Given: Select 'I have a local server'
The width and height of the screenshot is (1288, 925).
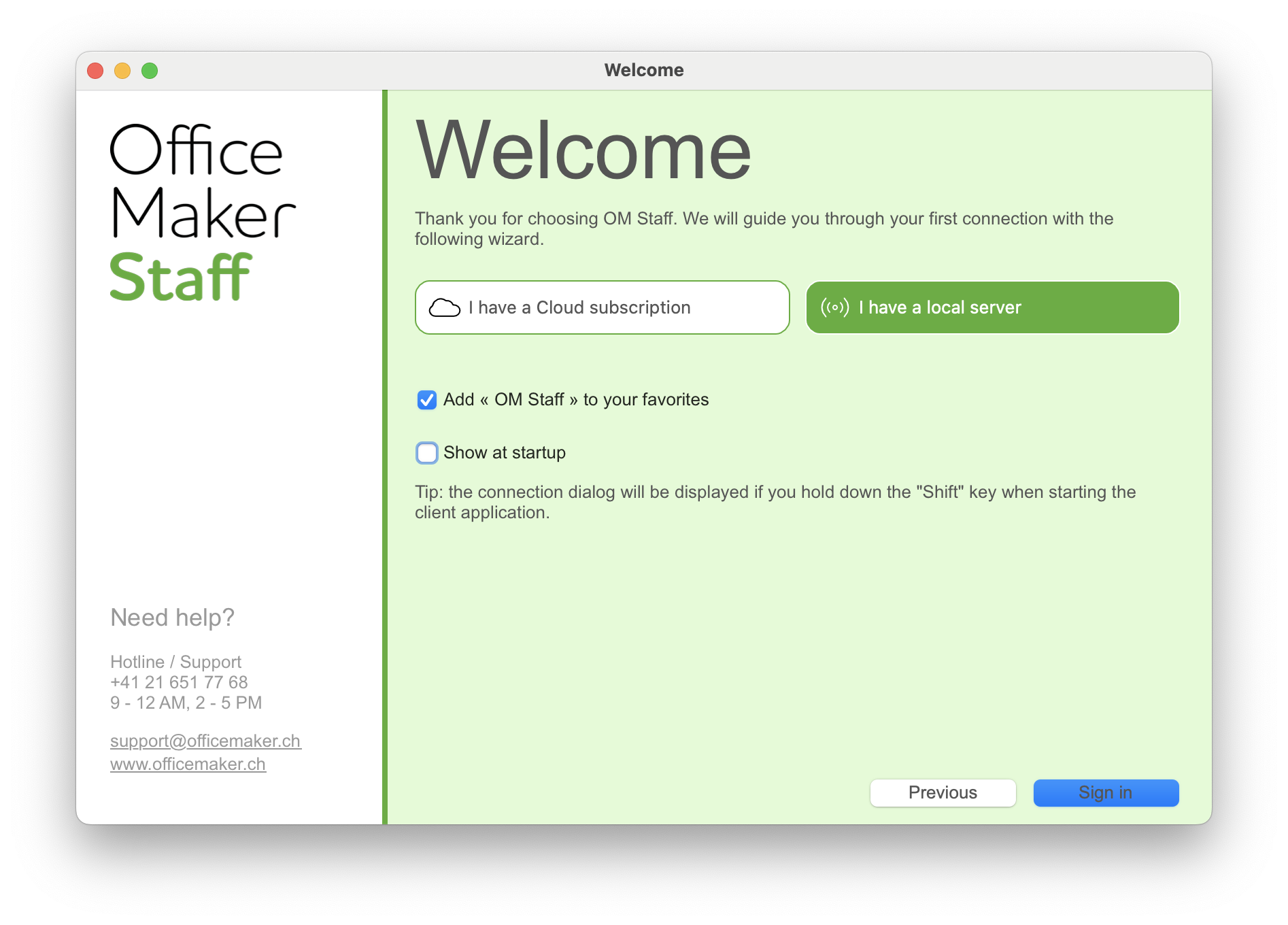Looking at the screenshot, I should pyautogui.click(x=992, y=307).
